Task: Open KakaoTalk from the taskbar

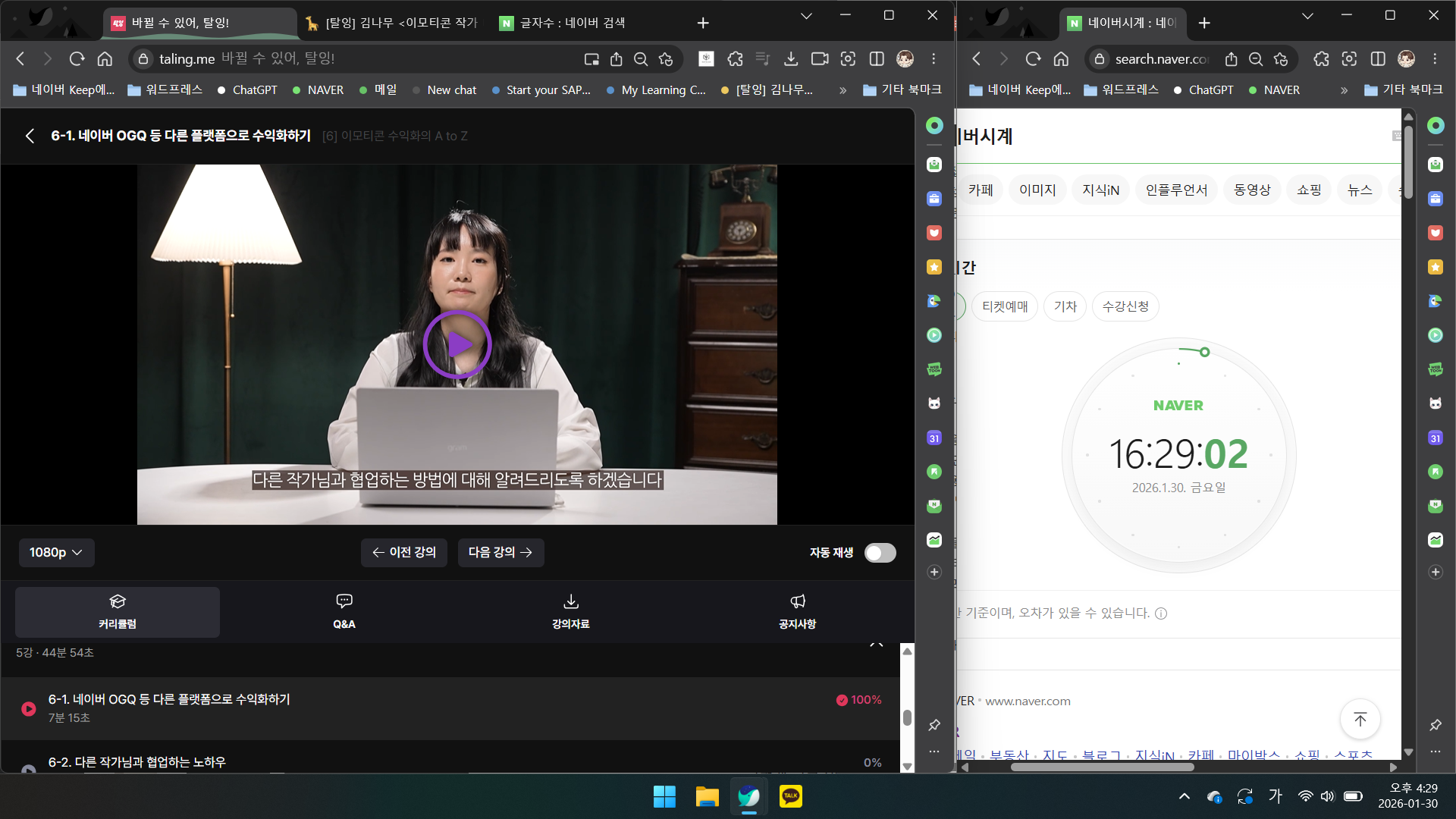Action: pos(790,796)
